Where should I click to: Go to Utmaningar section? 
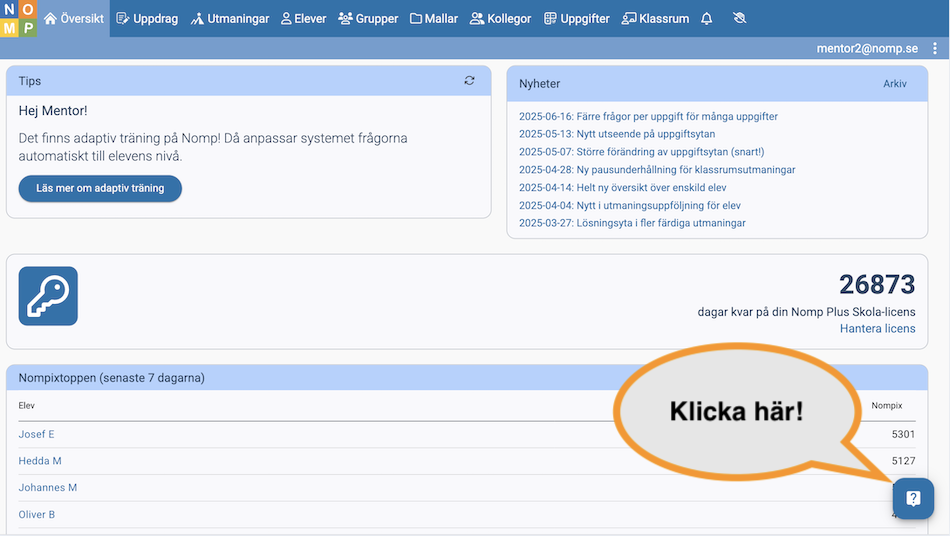pyautogui.click(x=230, y=19)
